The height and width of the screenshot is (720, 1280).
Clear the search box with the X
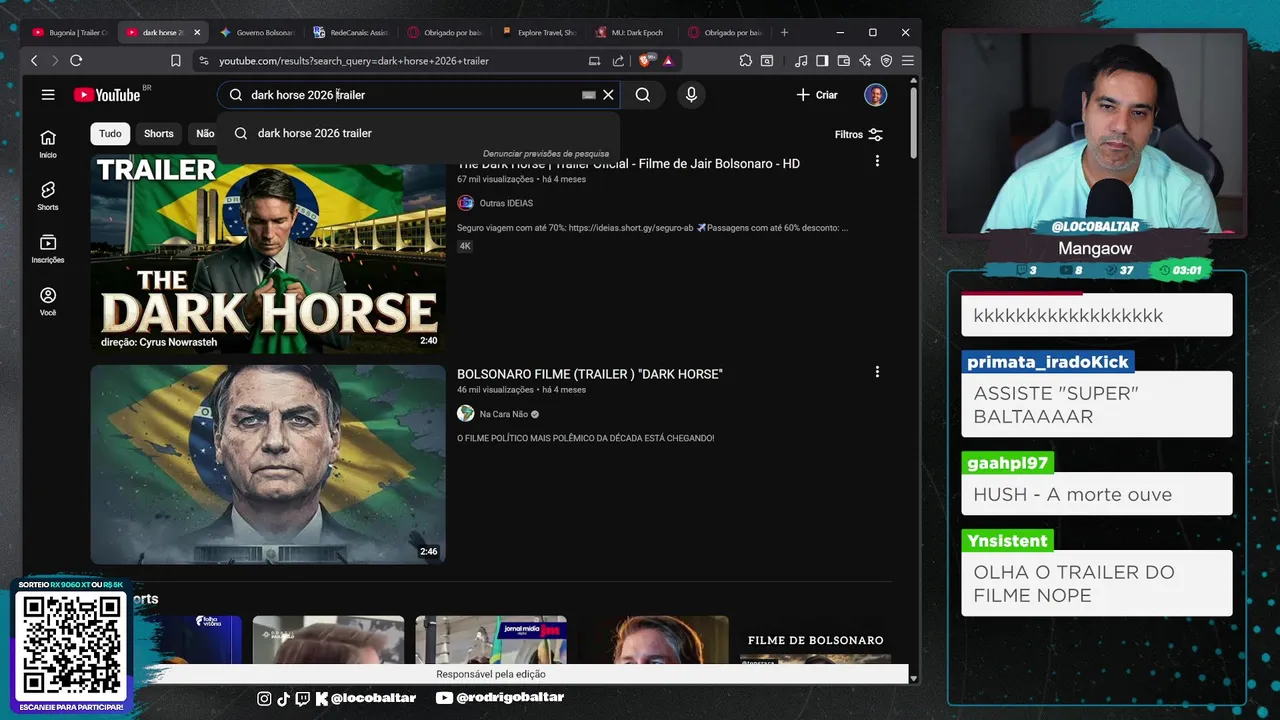pos(608,95)
